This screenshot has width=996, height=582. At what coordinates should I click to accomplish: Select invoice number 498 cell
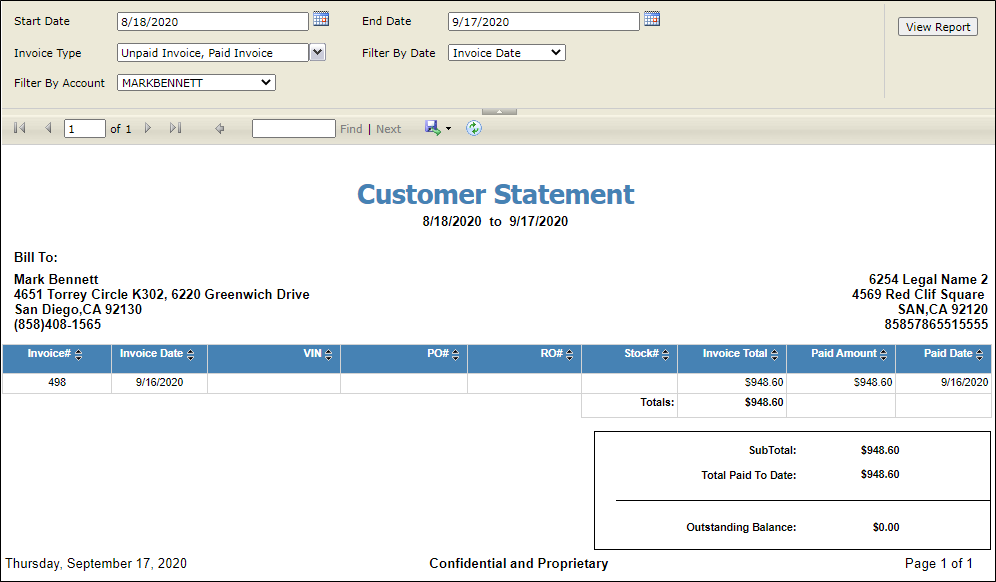(x=57, y=382)
